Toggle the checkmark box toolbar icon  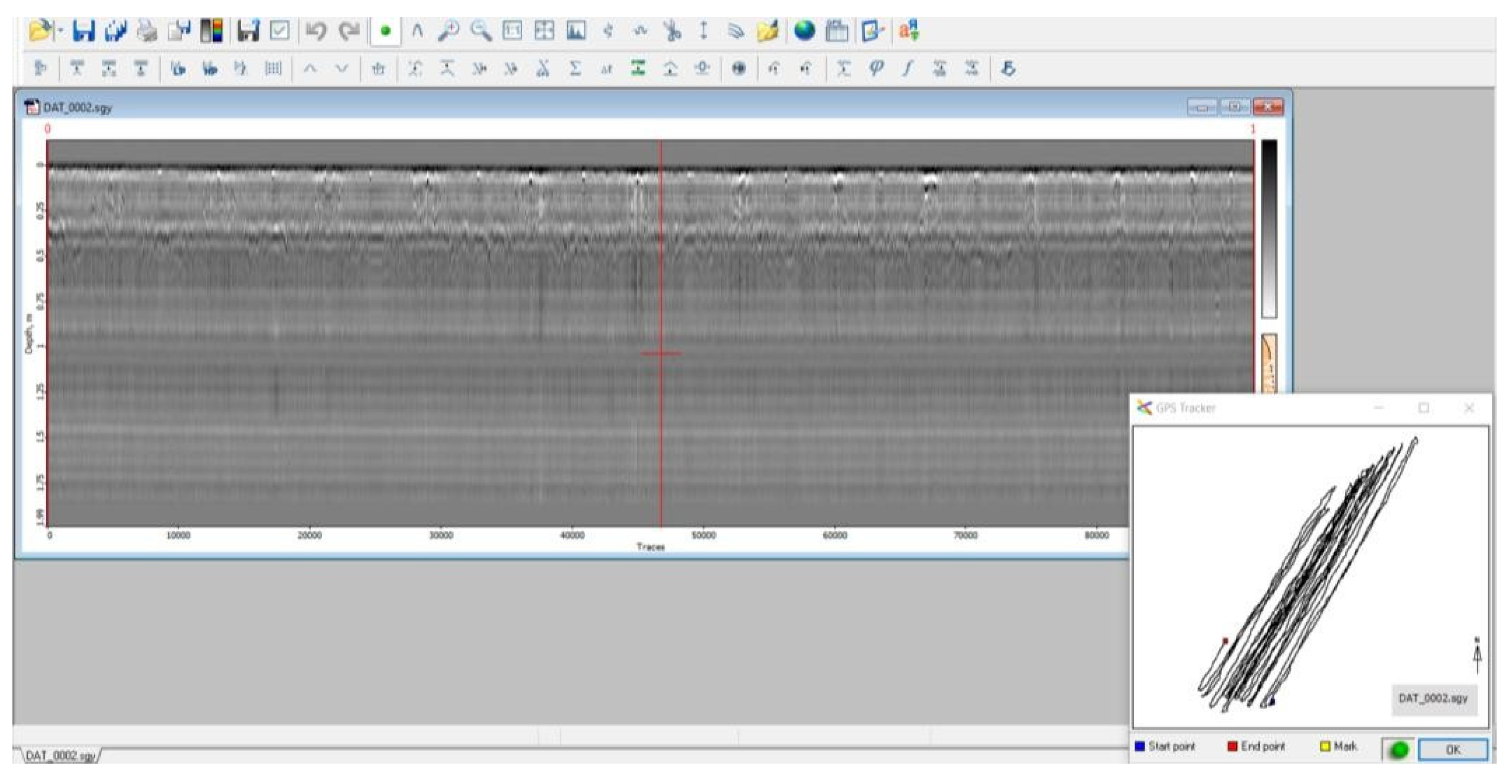pos(279,30)
